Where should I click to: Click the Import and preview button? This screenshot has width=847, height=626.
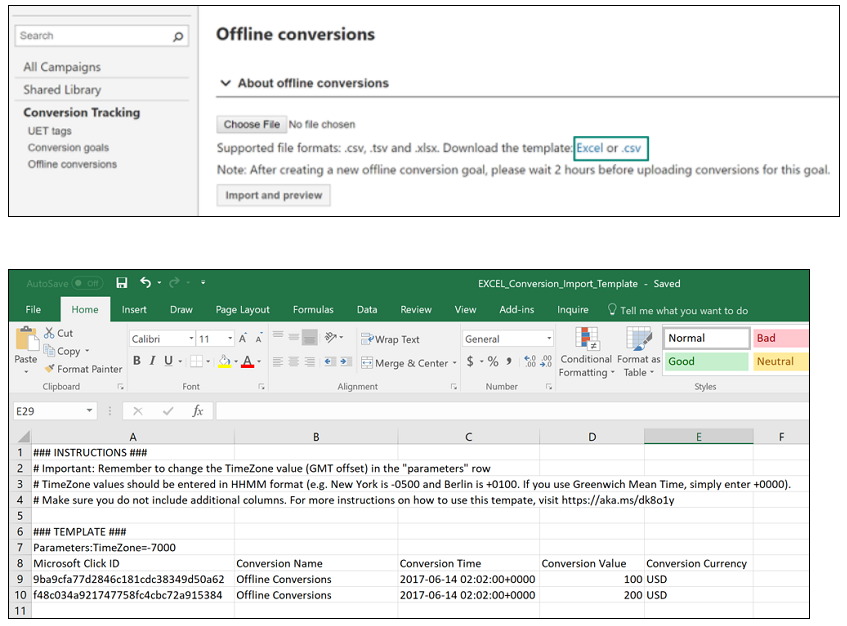tap(273, 195)
